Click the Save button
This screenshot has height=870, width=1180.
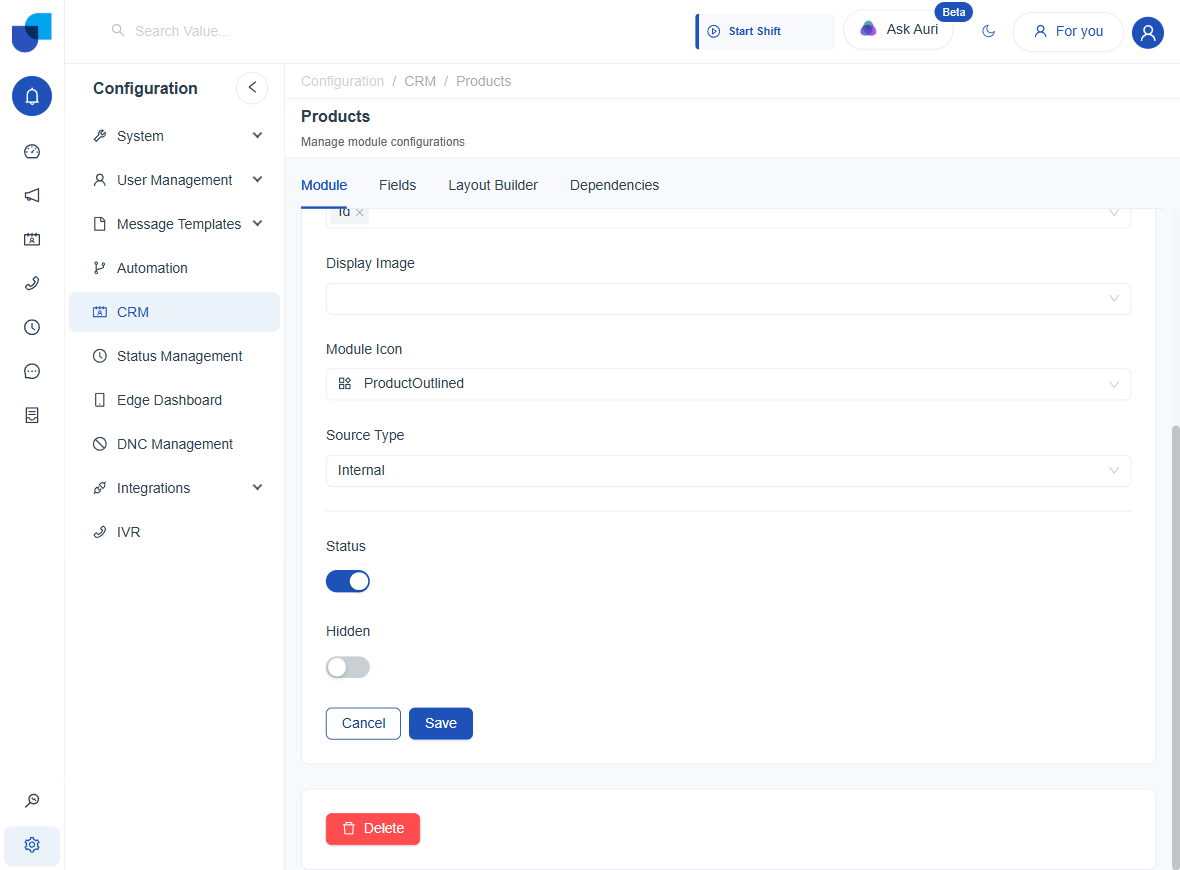(441, 723)
